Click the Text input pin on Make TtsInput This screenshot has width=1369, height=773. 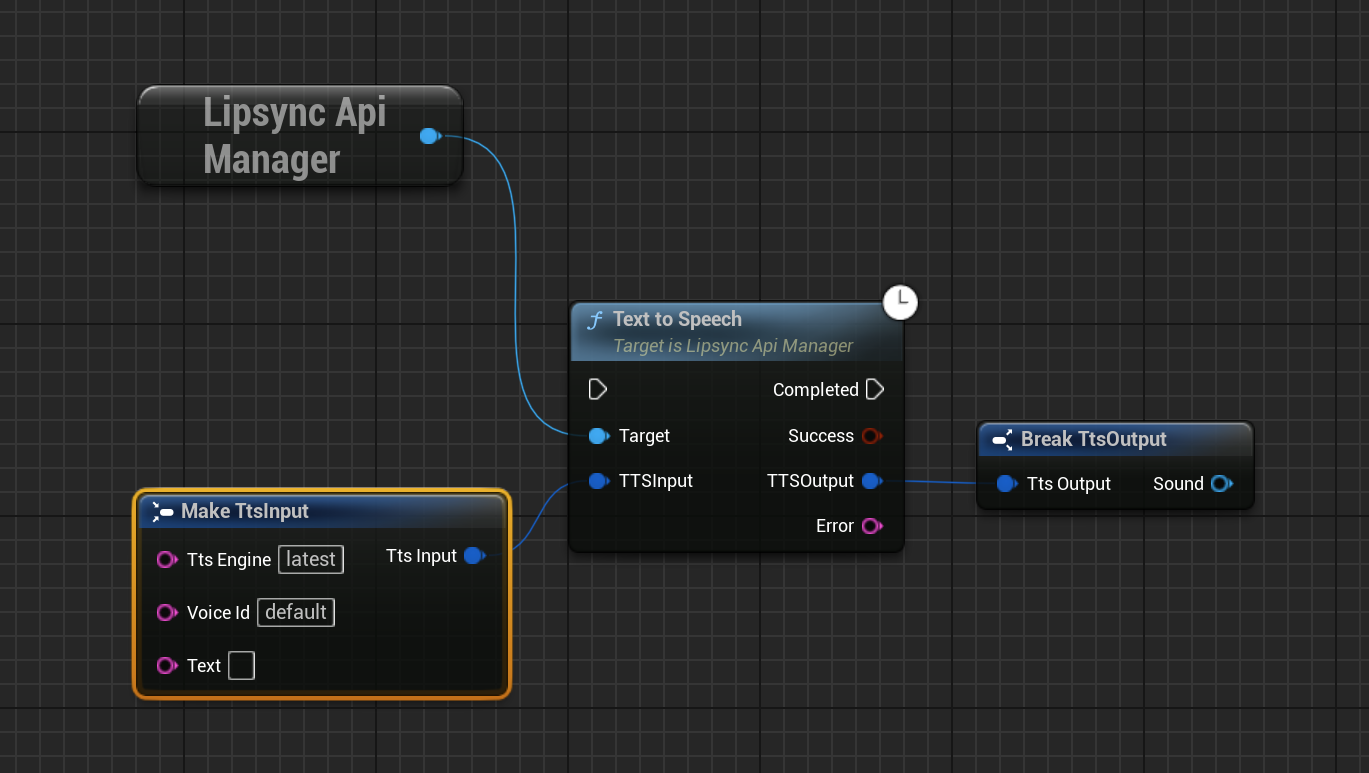[x=166, y=666]
